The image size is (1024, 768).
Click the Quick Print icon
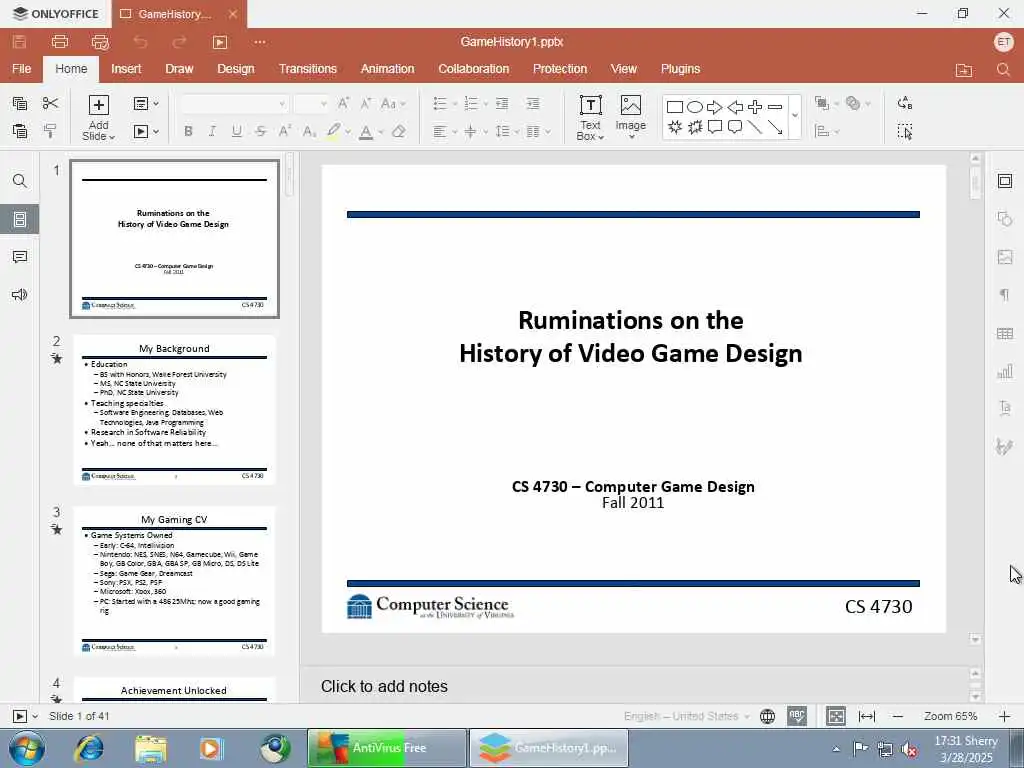pos(100,42)
